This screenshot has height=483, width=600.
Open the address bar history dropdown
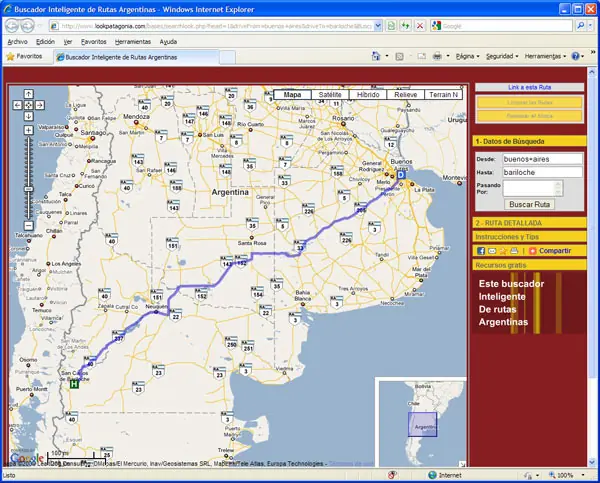tap(378, 26)
